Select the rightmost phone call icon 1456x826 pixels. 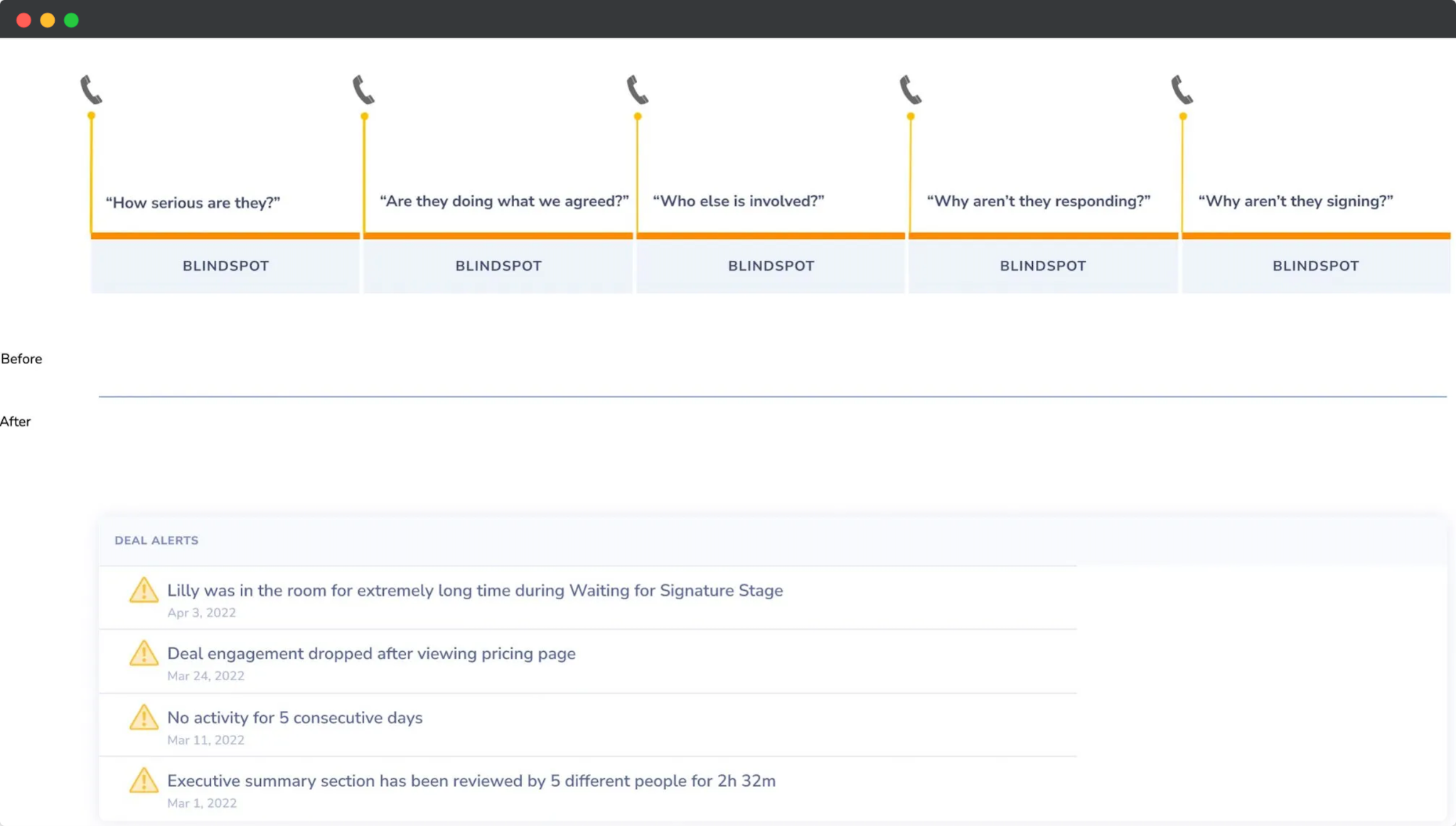[x=1183, y=88]
